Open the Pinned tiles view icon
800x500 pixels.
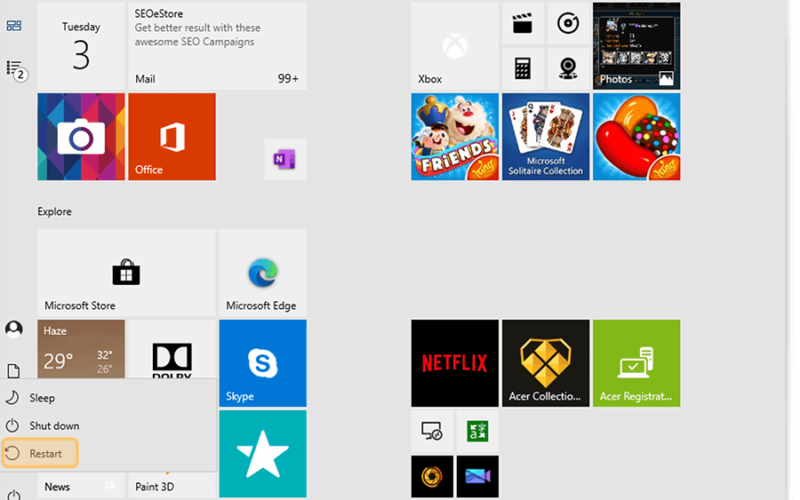point(14,26)
